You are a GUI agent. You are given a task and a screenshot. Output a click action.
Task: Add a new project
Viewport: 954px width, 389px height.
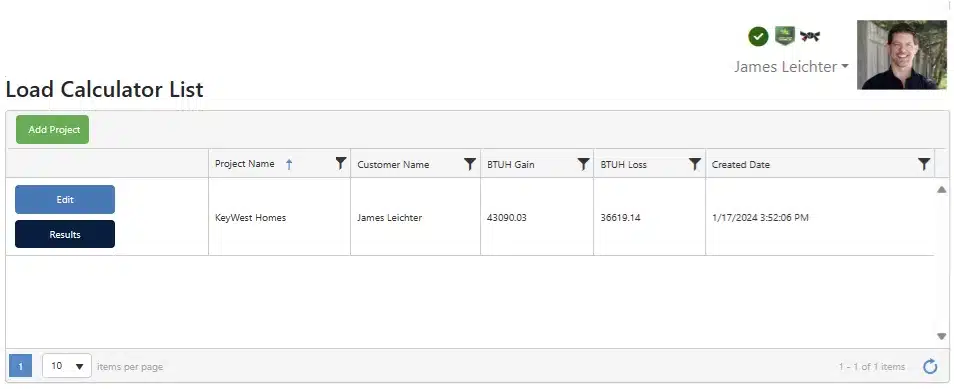tap(52, 130)
